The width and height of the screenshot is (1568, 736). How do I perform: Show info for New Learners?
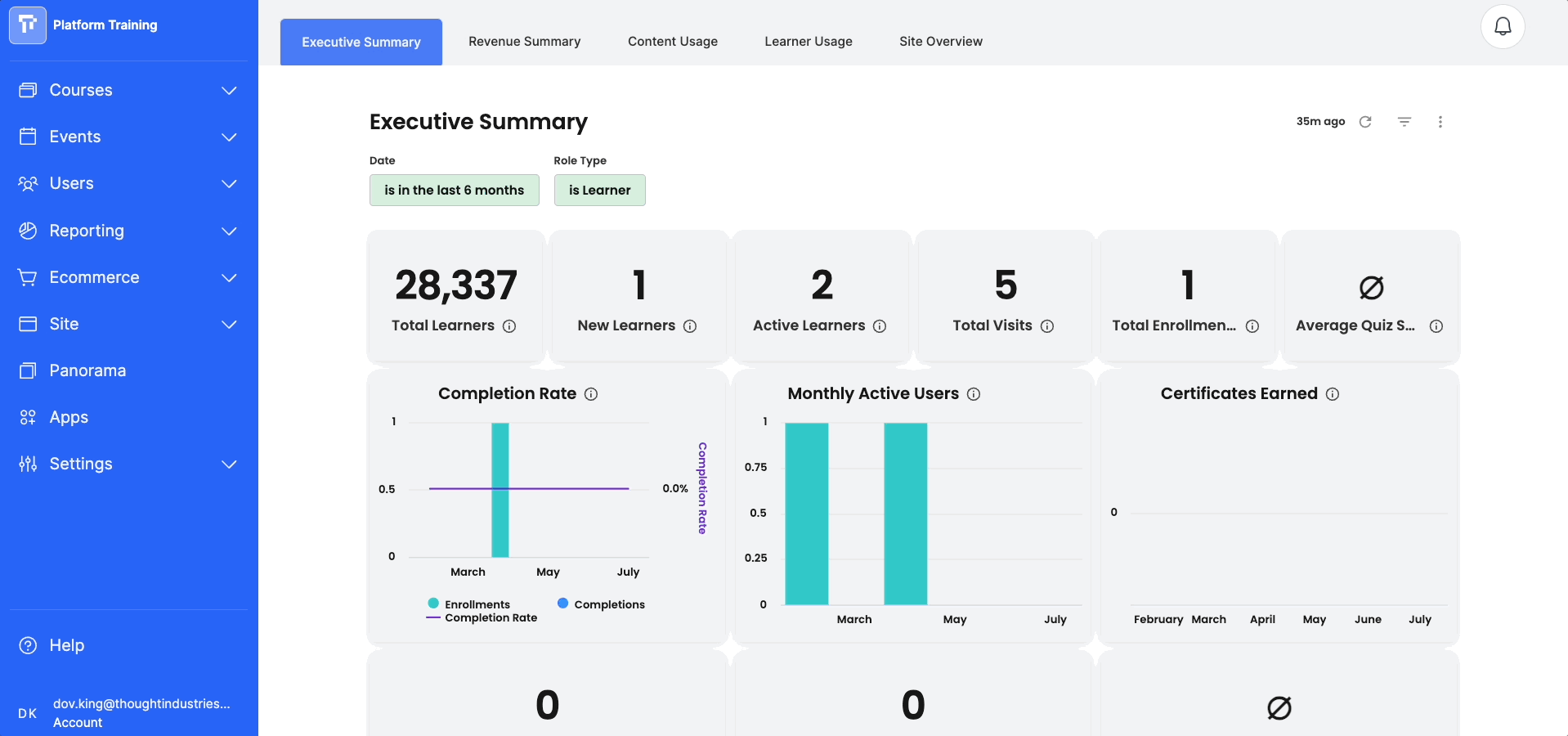pos(690,326)
